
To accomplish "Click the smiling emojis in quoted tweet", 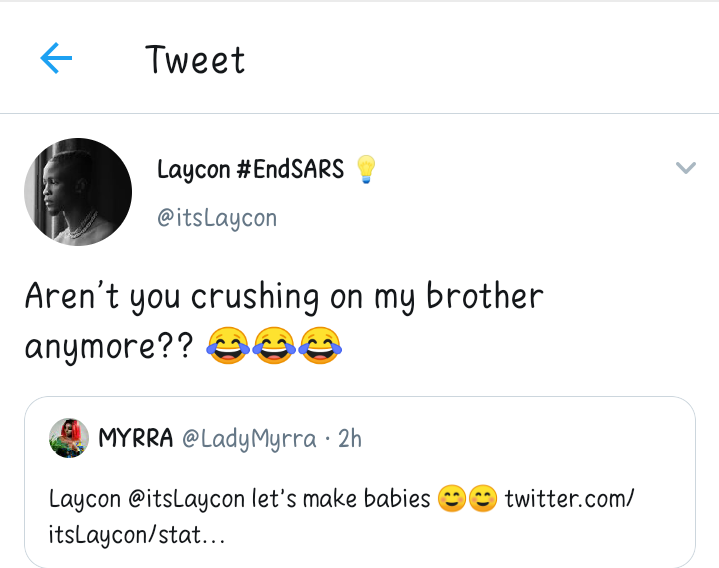I will pyautogui.click(x=468, y=499).
